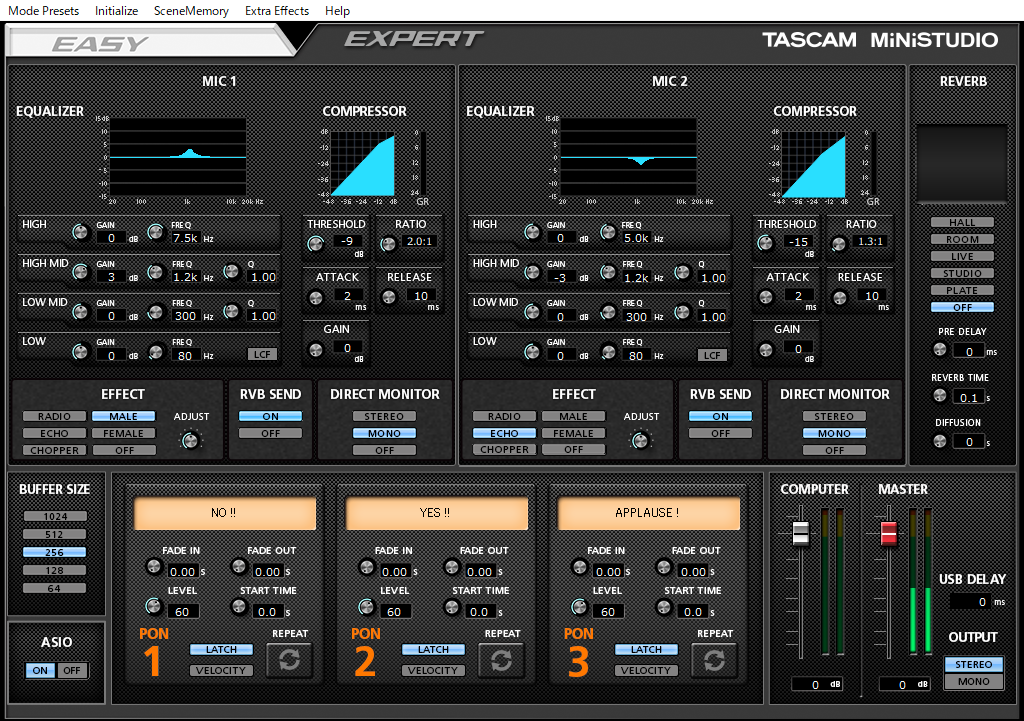This screenshot has height=721, width=1024.
Task: Click MIC 1 compressor Ratio knob
Action: (x=388, y=244)
